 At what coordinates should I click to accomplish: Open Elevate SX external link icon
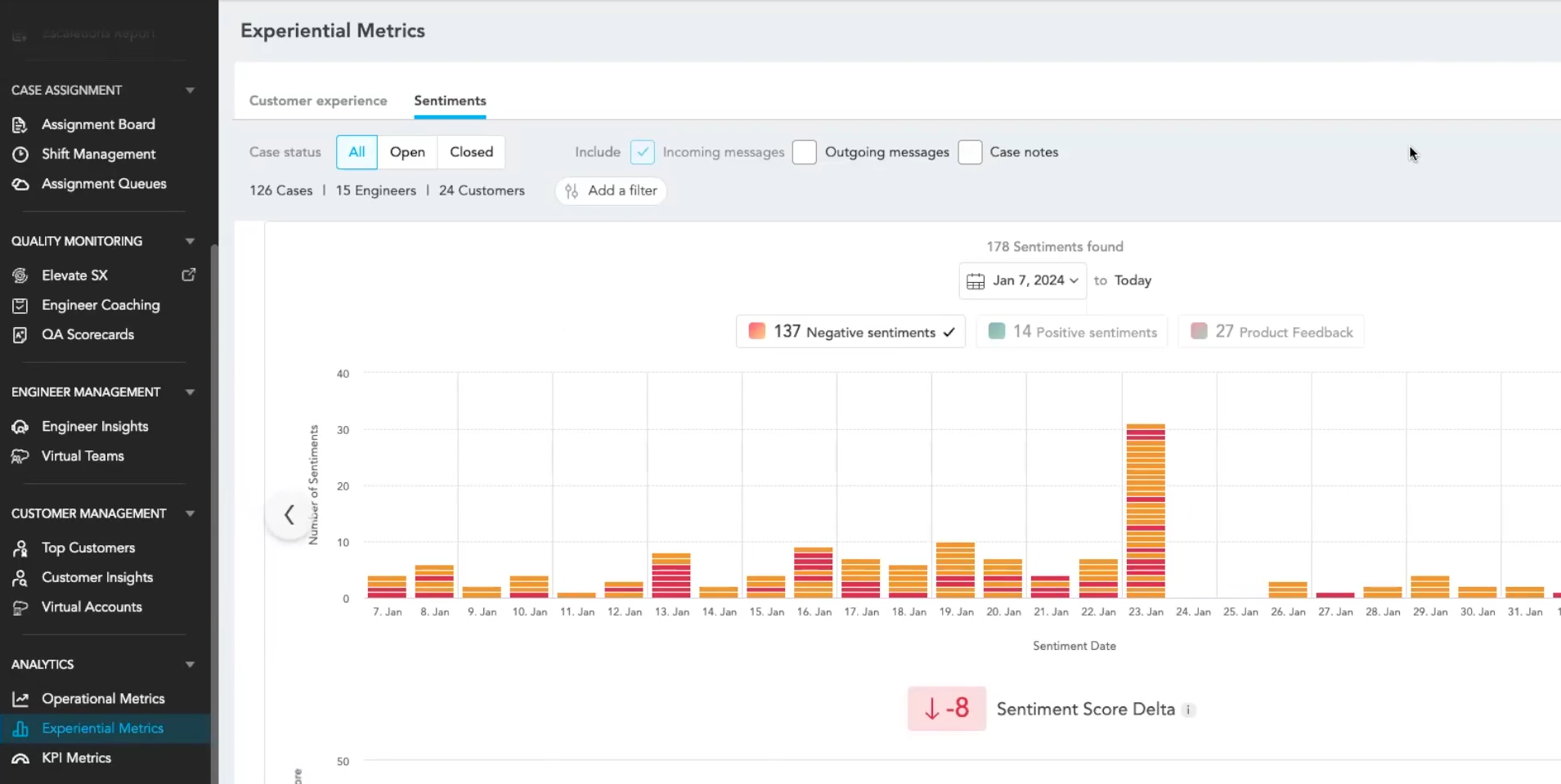tap(189, 275)
